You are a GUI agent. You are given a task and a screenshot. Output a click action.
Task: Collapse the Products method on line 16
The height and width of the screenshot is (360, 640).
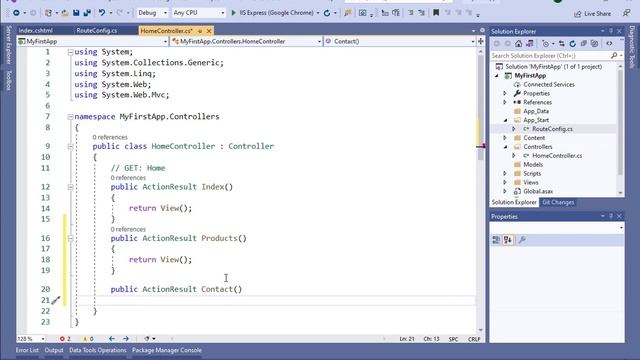pyautogui.click(x=70, y=238)
